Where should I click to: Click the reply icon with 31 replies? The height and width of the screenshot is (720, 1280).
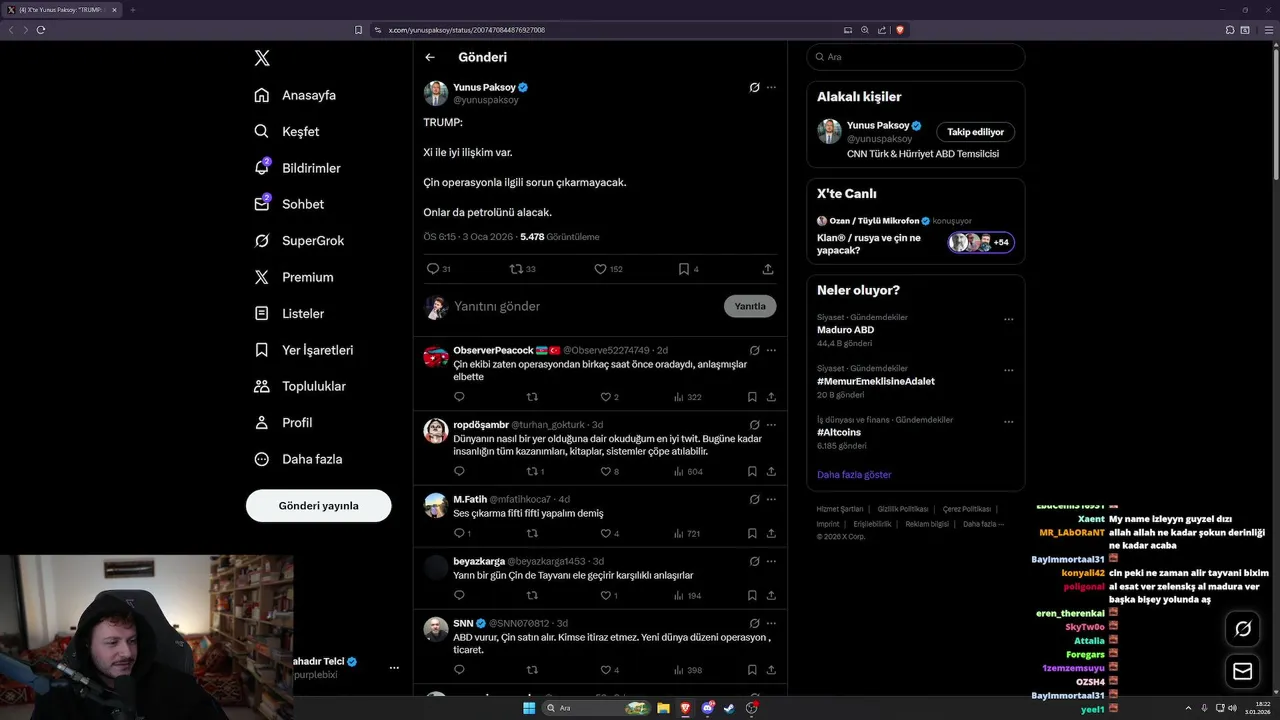click(x=433, y=269)
